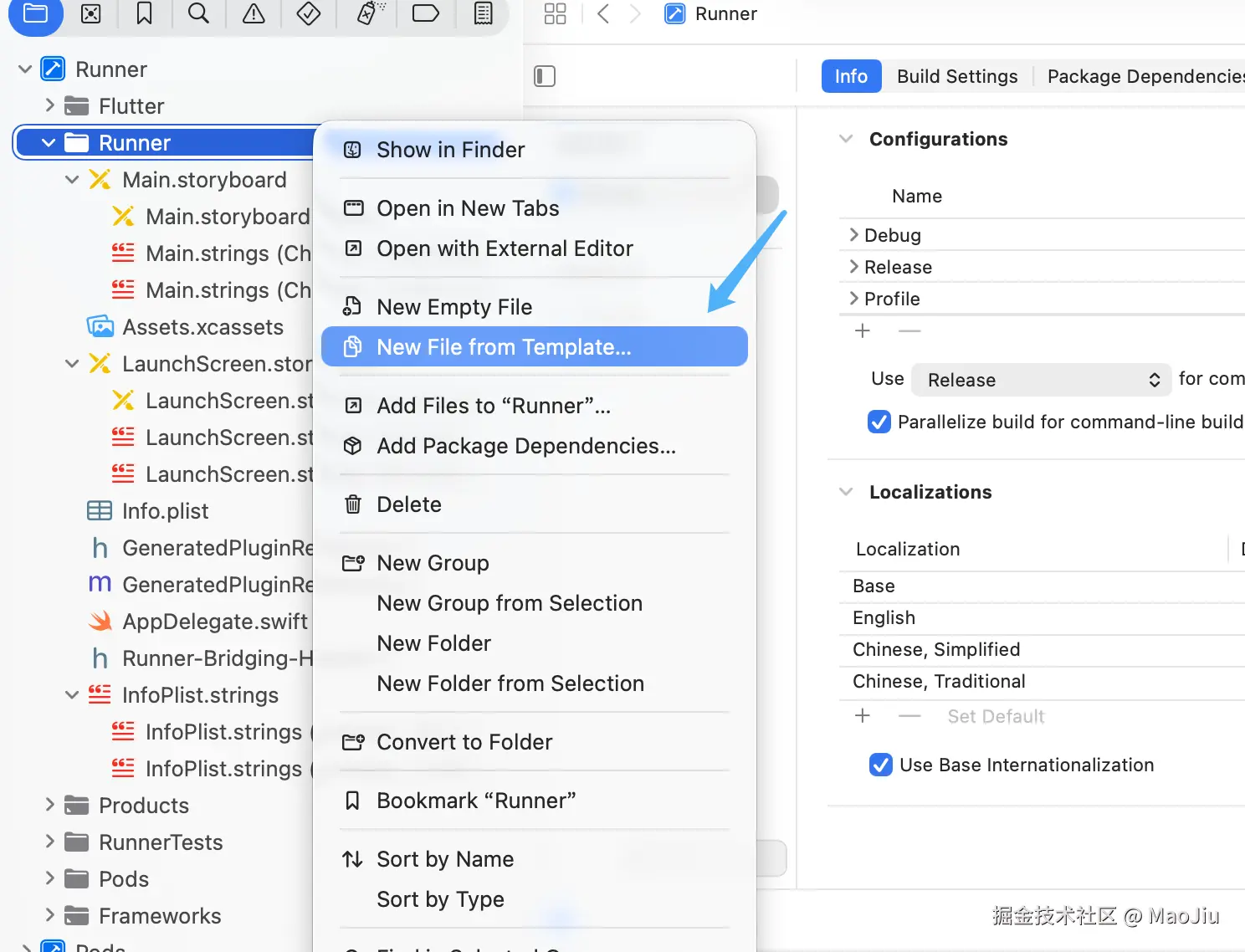Open the Source Control navigator icon
1245x952 pixels.
(x=91, y=13)
